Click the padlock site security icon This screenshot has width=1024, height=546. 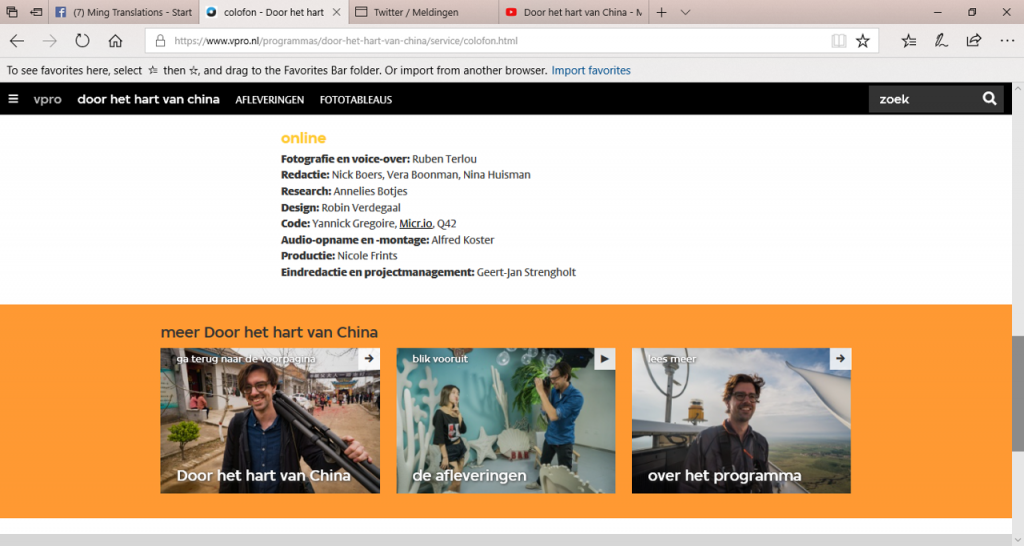coord(160,40)
